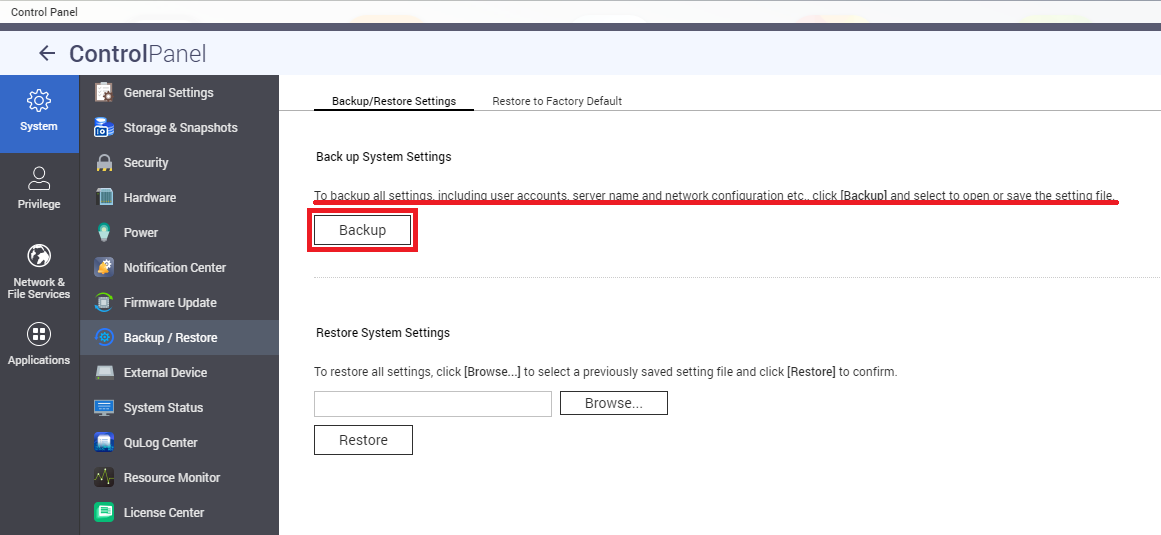
Task: Go to Power settings
Action: click(x=141, y=233)
